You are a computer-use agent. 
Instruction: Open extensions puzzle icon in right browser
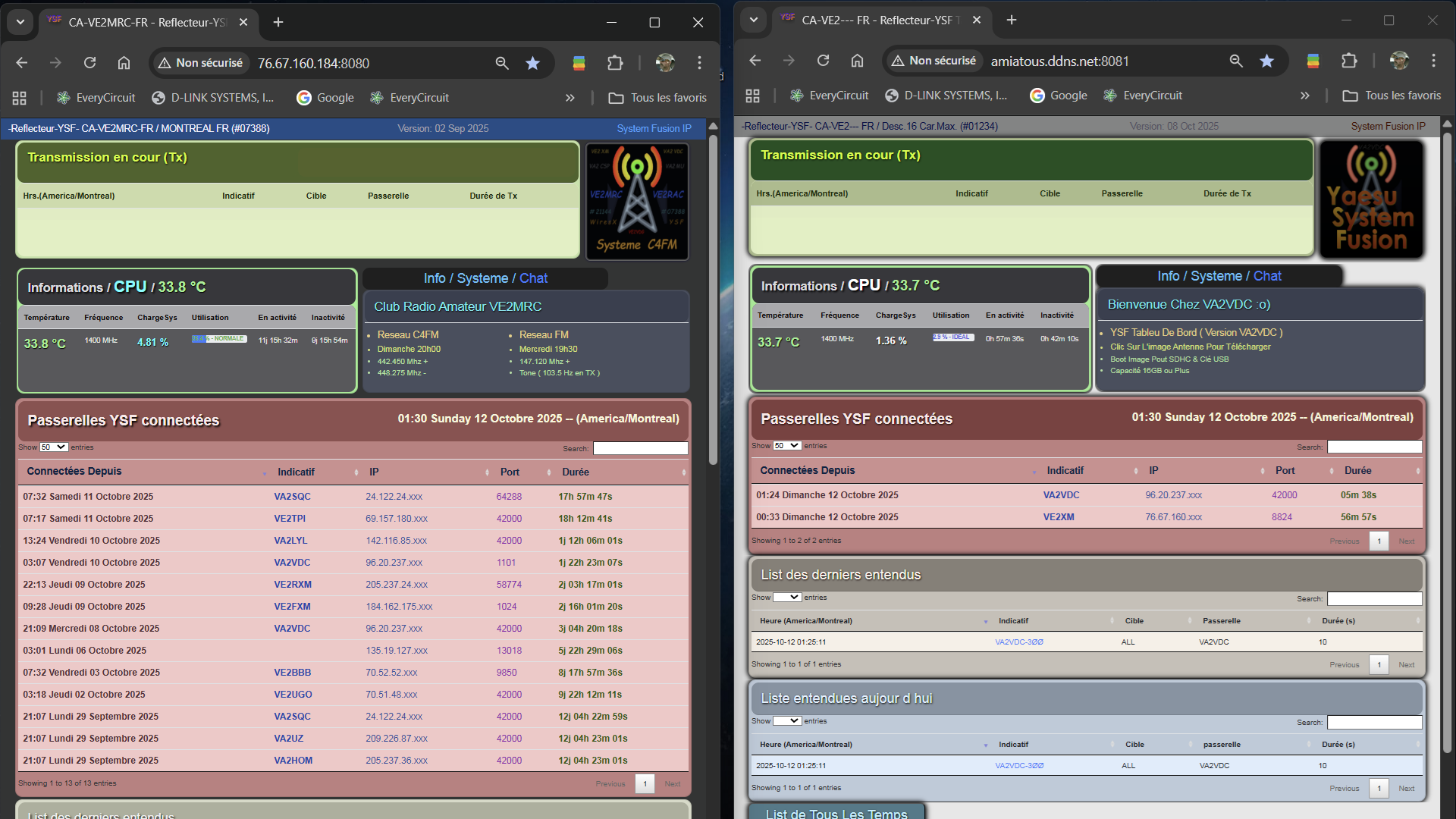1349,61
